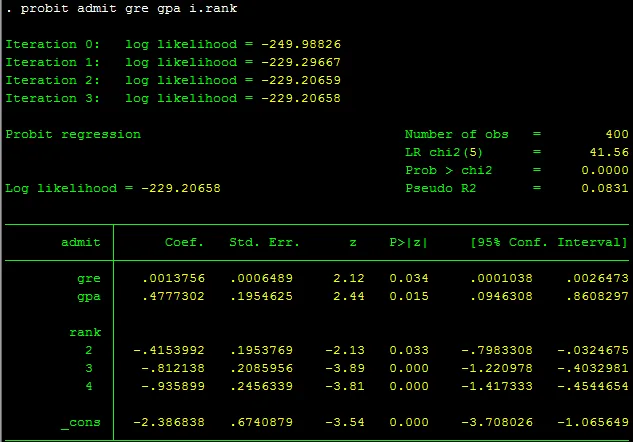The width and height of the screenshot is (633, 442).
Task: Select gre z value 2.12
Action: point(349,278)
